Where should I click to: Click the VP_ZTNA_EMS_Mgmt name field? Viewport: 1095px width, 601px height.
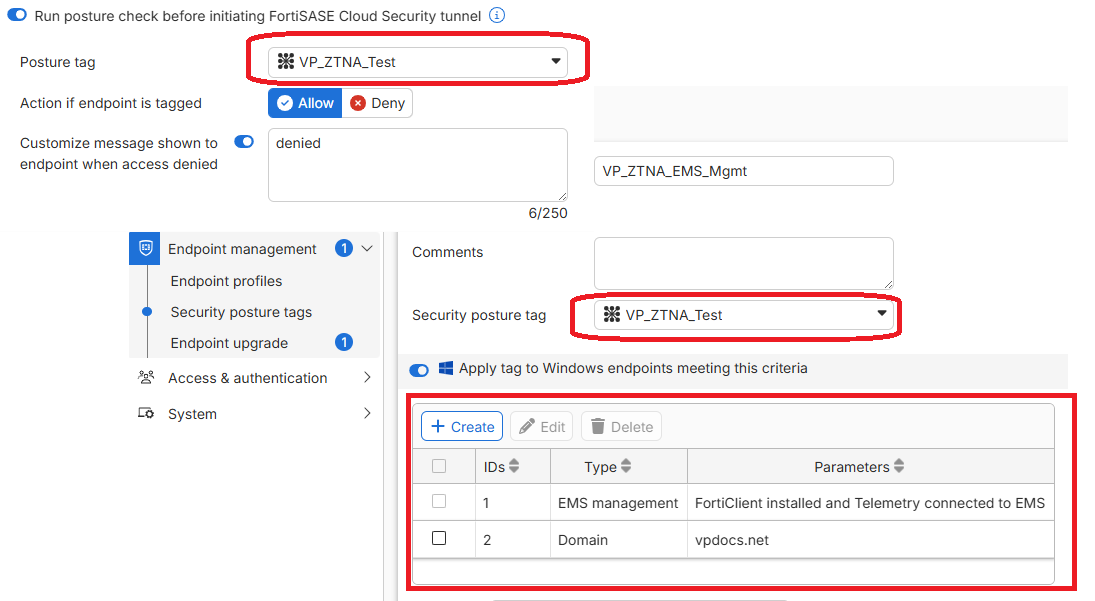744,171
